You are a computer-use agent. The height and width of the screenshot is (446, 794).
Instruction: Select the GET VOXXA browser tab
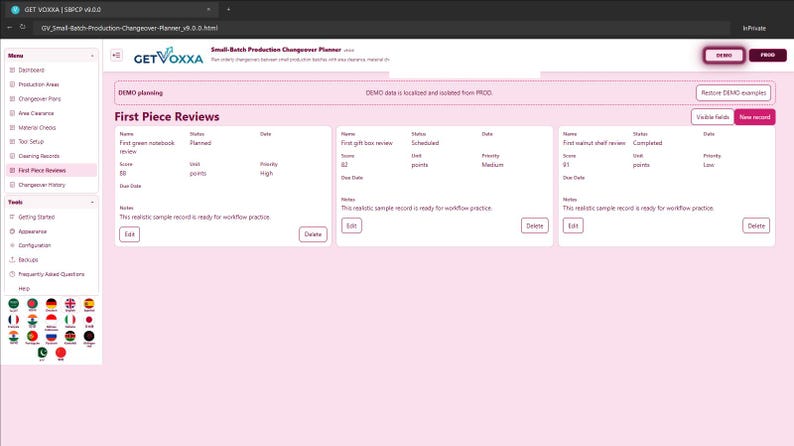point(111,9)
